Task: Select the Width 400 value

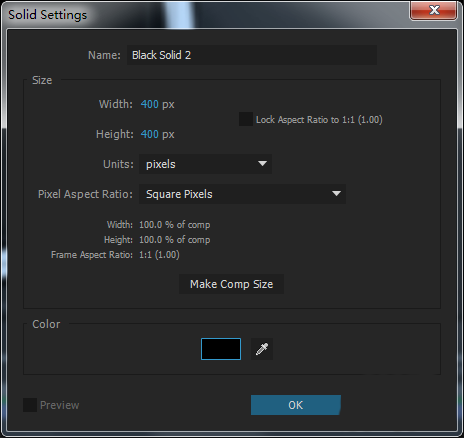Action: [150, 104]
